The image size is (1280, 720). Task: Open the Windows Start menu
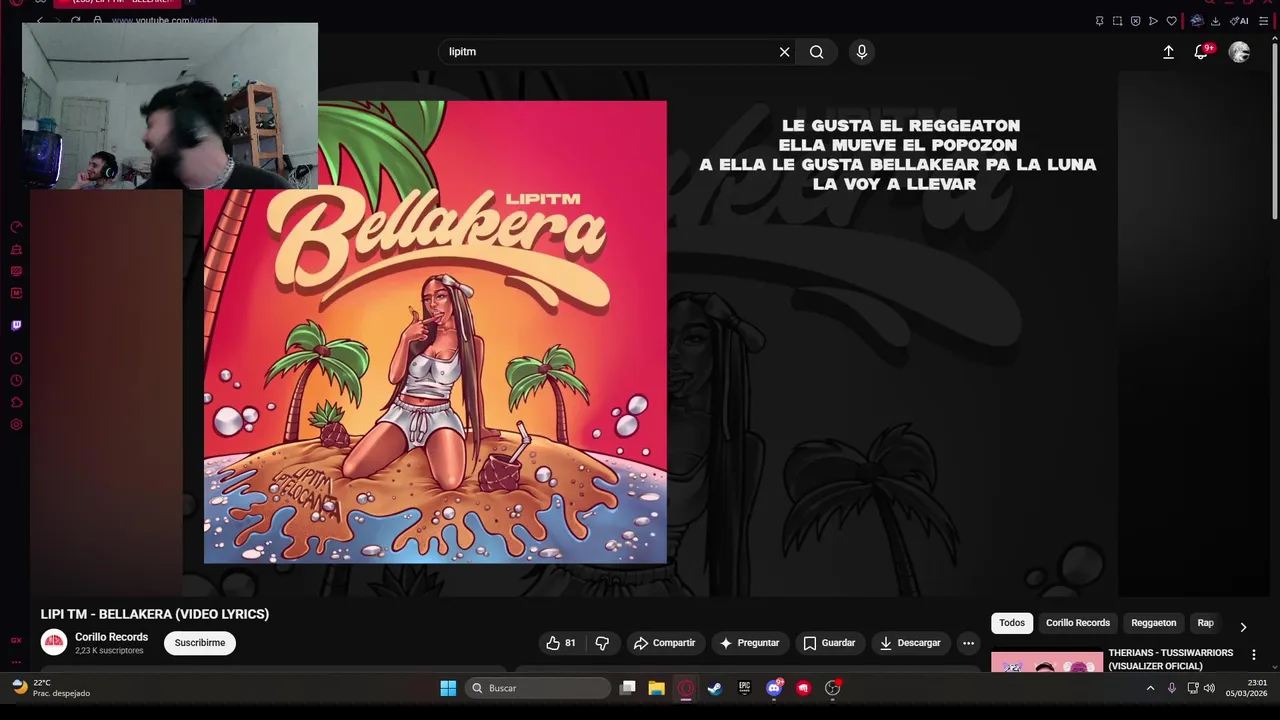point(448,688)
